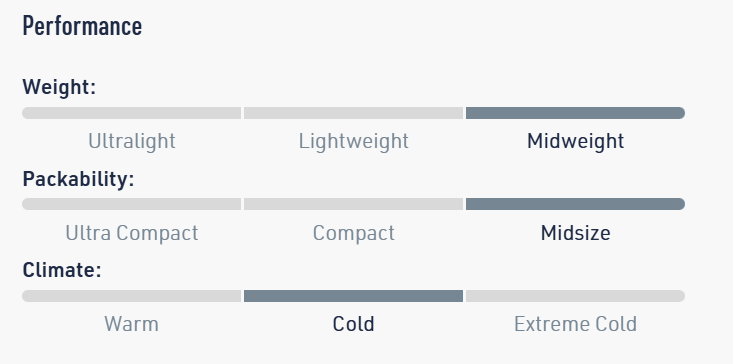The height and width of the screenshot is (364, 733).
Task: Click the Ultralight segment of Weight bar
Action: tap(131, 113)
